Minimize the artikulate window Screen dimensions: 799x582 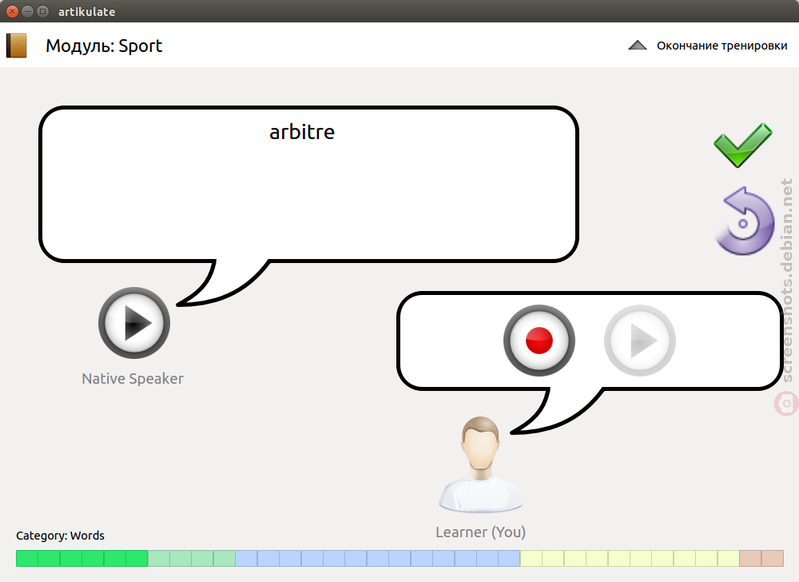[28, 11]
